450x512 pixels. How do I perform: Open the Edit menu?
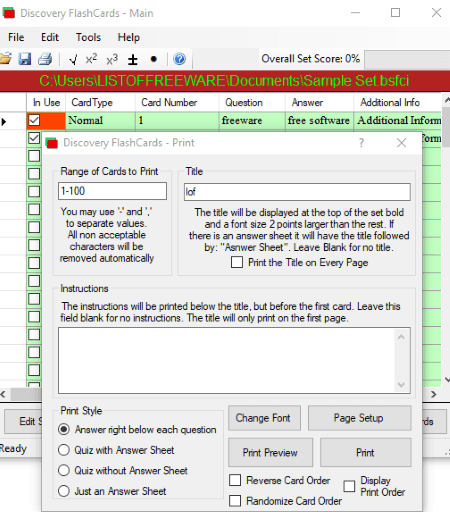point(50,37)
